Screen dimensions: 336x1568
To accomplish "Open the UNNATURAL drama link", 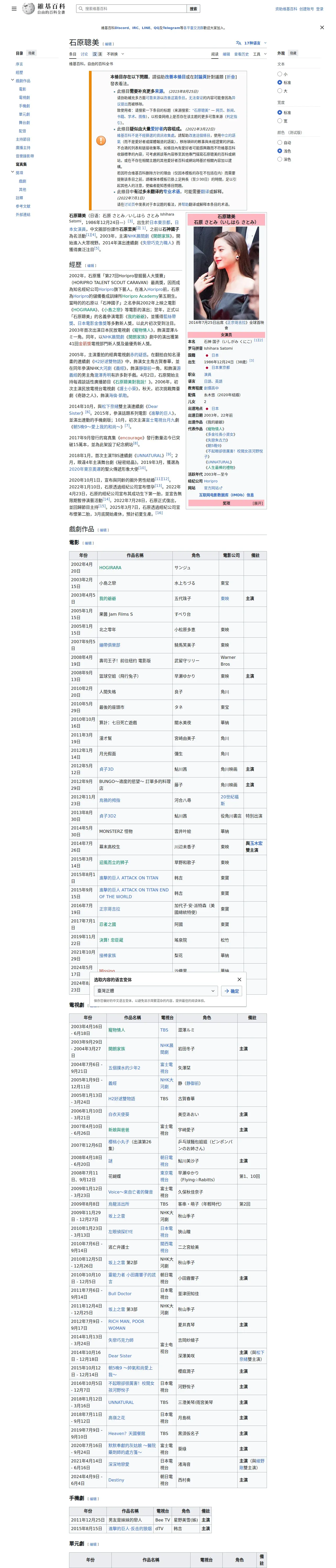I will pos(121,1402).
